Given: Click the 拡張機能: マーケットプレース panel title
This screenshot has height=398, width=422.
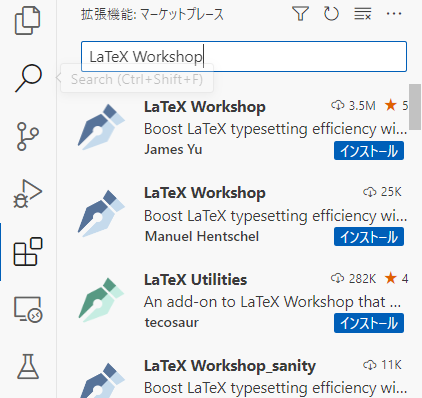Looking at the screenshot, I should (x=152, y=15).
